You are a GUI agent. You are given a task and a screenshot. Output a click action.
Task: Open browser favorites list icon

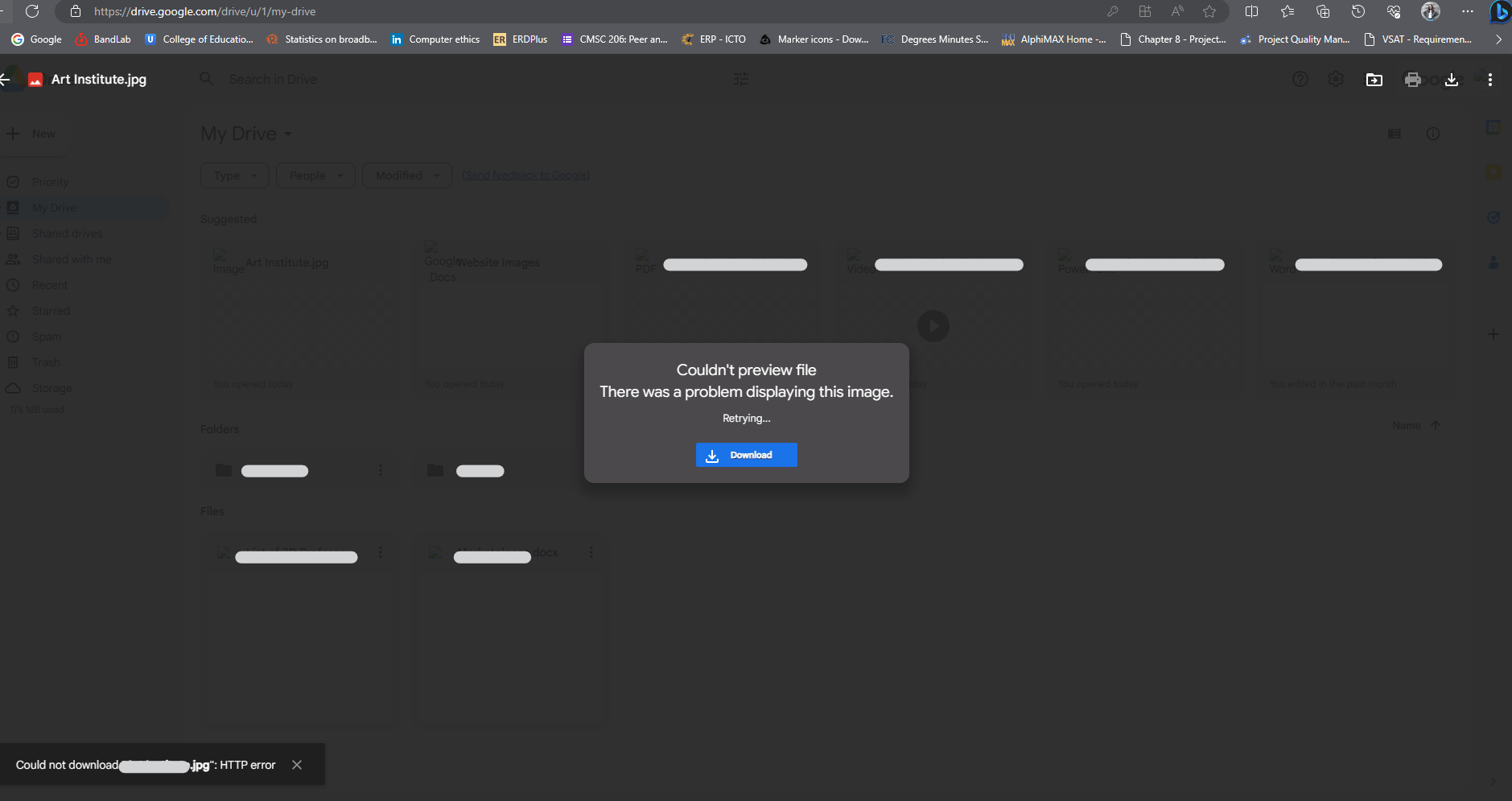[1287, 11]
